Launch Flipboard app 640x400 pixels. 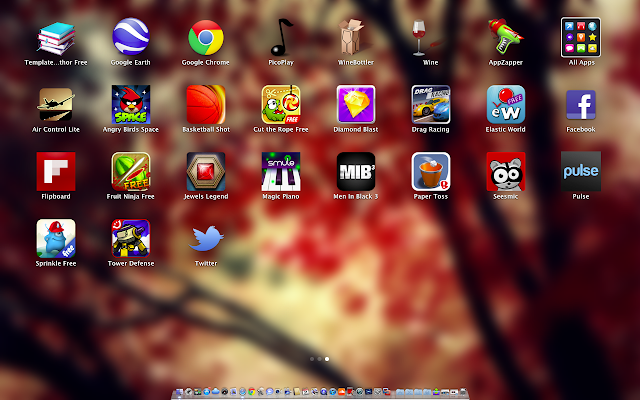(x=56, y=171)
